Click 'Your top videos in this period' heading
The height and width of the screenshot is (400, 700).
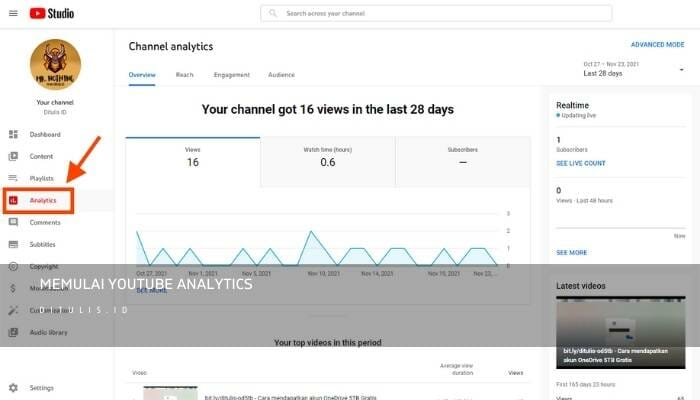(x=328, y=342)
